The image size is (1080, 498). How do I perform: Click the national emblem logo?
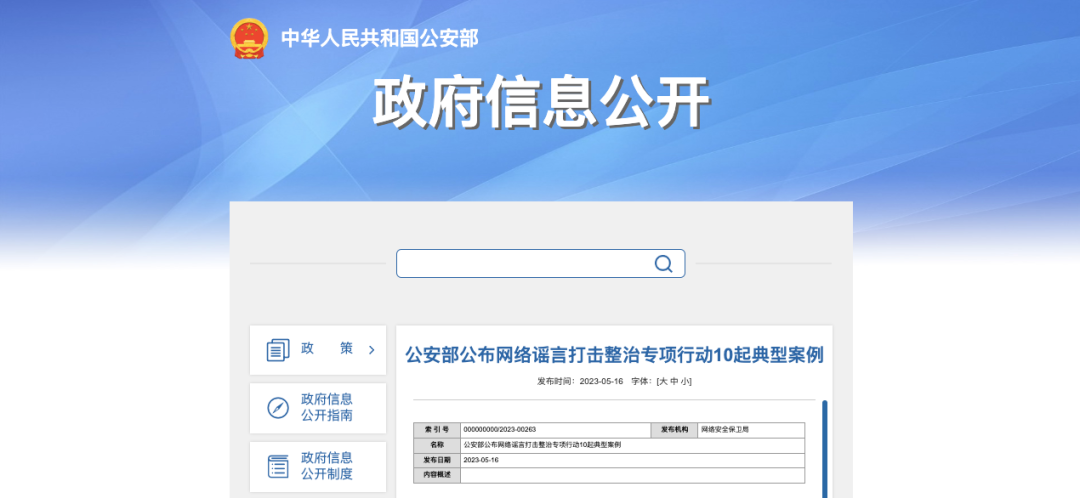coord(249,39)
